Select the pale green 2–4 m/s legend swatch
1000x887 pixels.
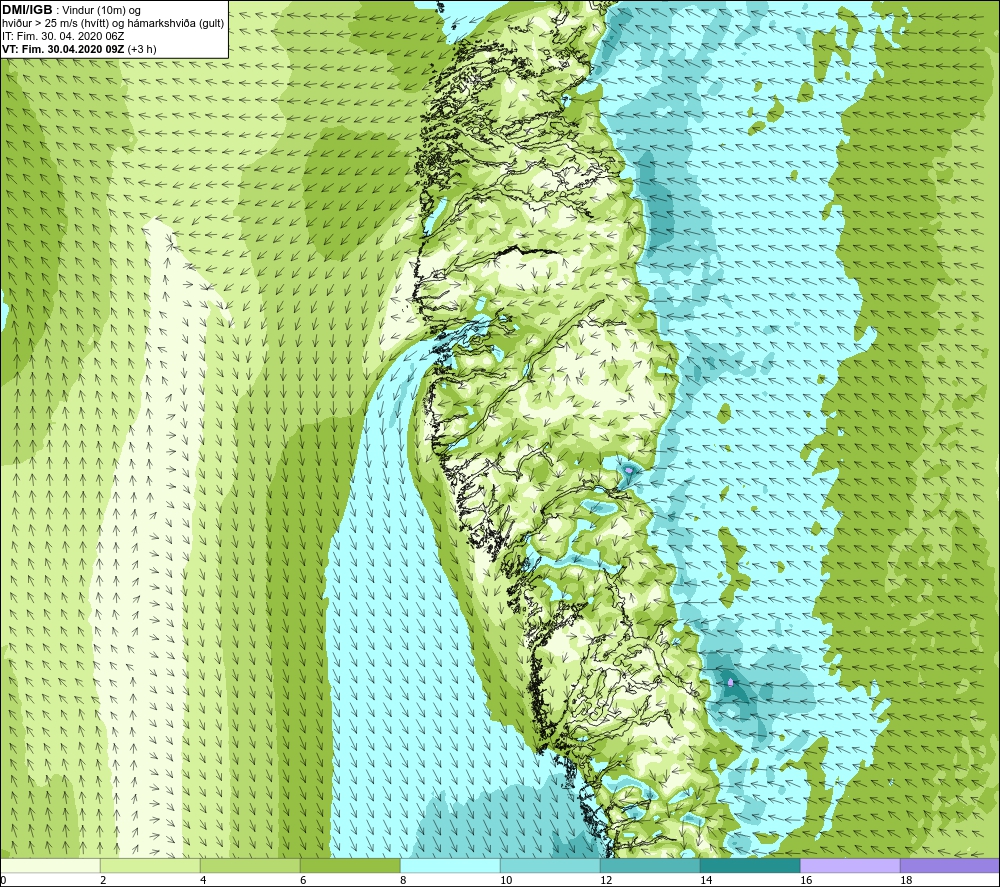tap(151, 865)
